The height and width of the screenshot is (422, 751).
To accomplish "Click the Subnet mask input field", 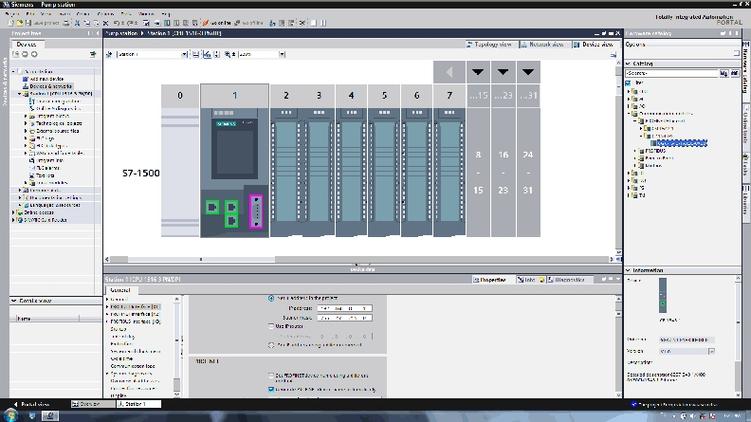I will [344, 318].
